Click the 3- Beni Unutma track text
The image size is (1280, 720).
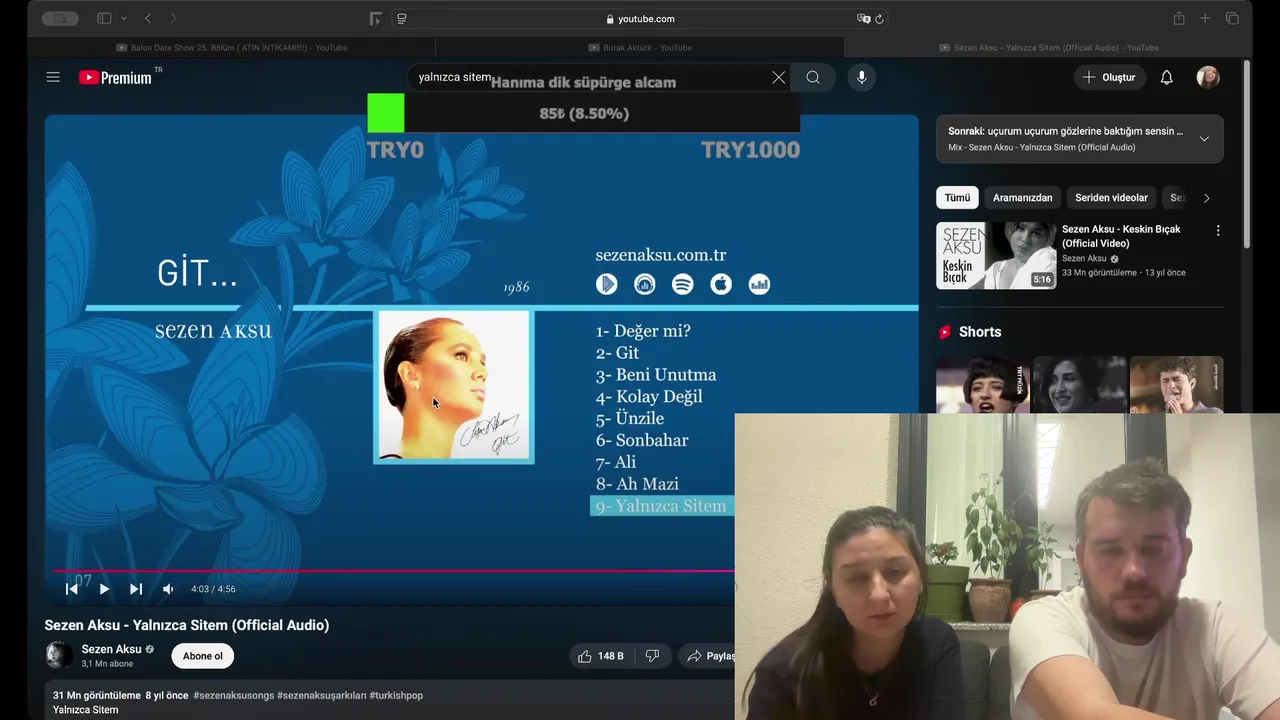(656, 375)
